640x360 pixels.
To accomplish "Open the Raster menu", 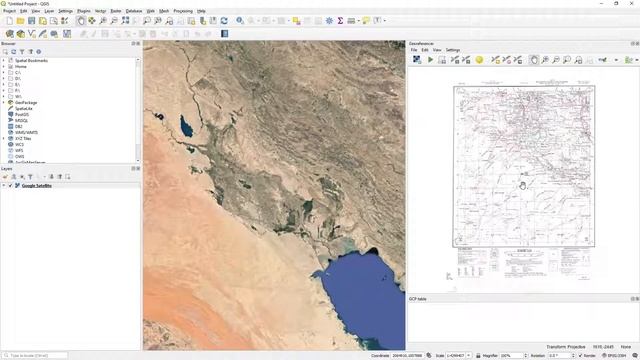I will [116, 11].
